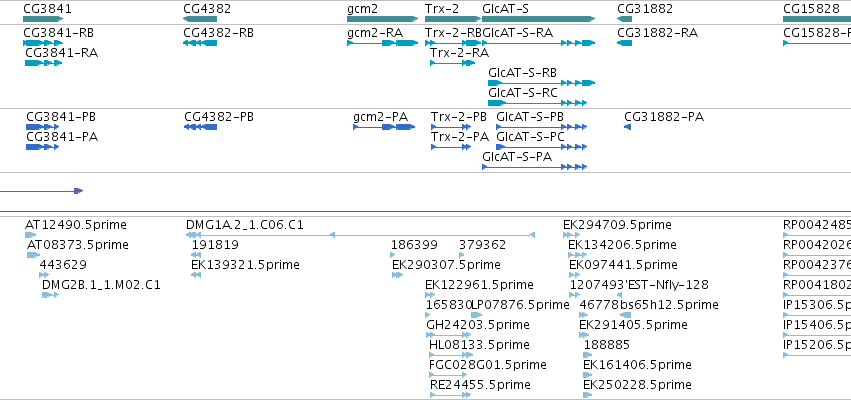This screenshot has height=400, width=851.
Task: Click the CG4382 gene label
Action: click(207, 9)
